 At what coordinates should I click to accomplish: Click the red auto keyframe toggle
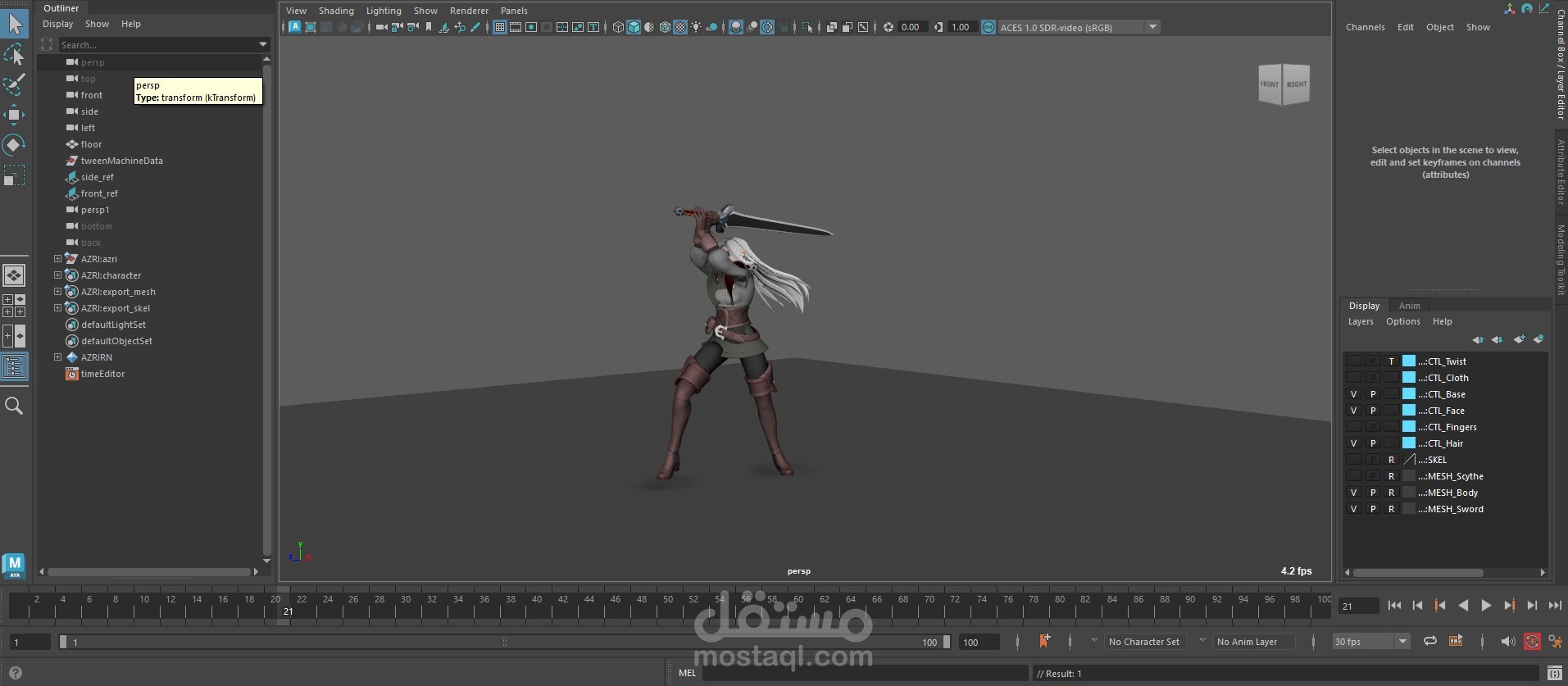click(x=1532, y=642)
